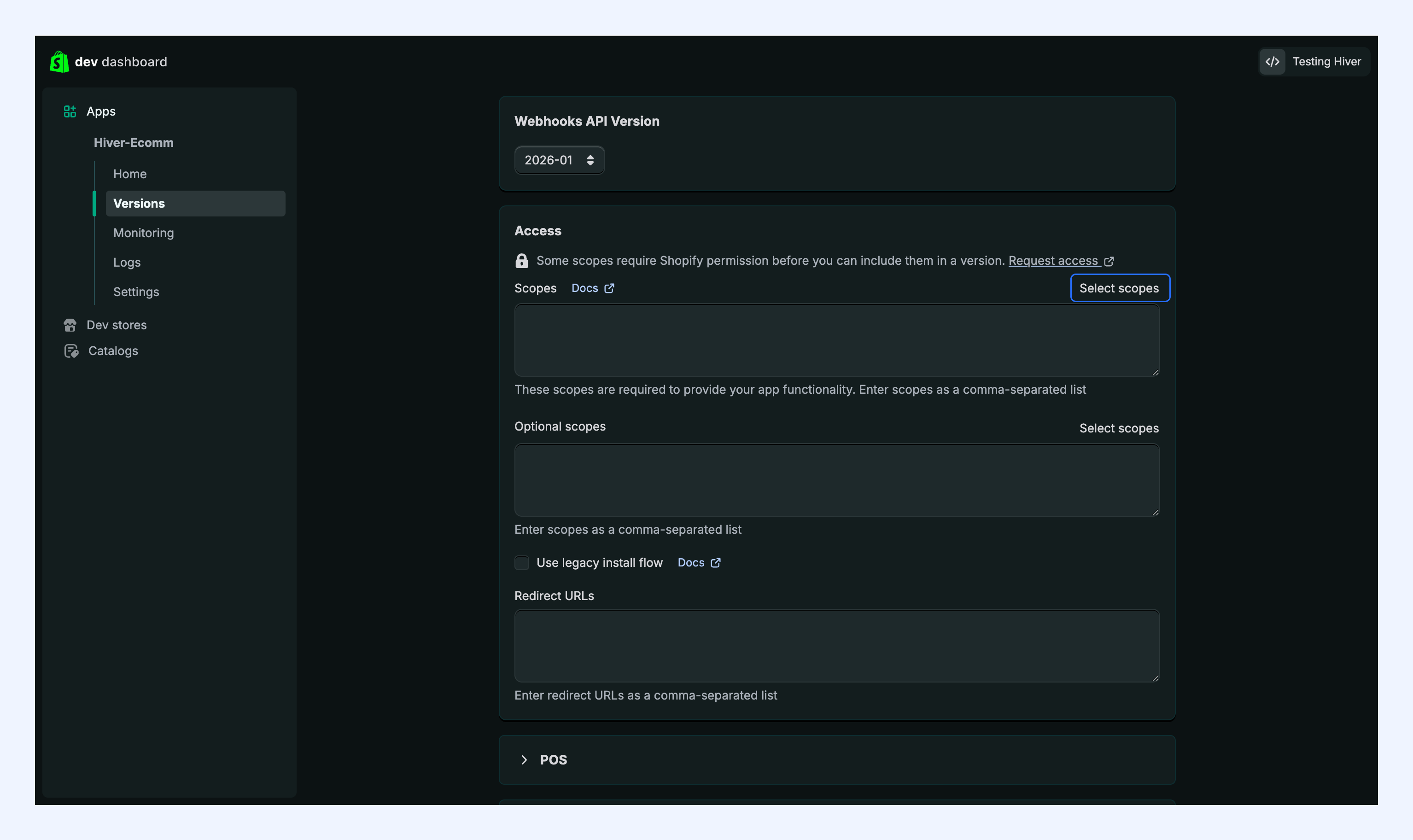The height and width of the screenshot is (840, 1413).
Task: Click the Dev stores storefront icon
Action: click(x=70, y=325)
